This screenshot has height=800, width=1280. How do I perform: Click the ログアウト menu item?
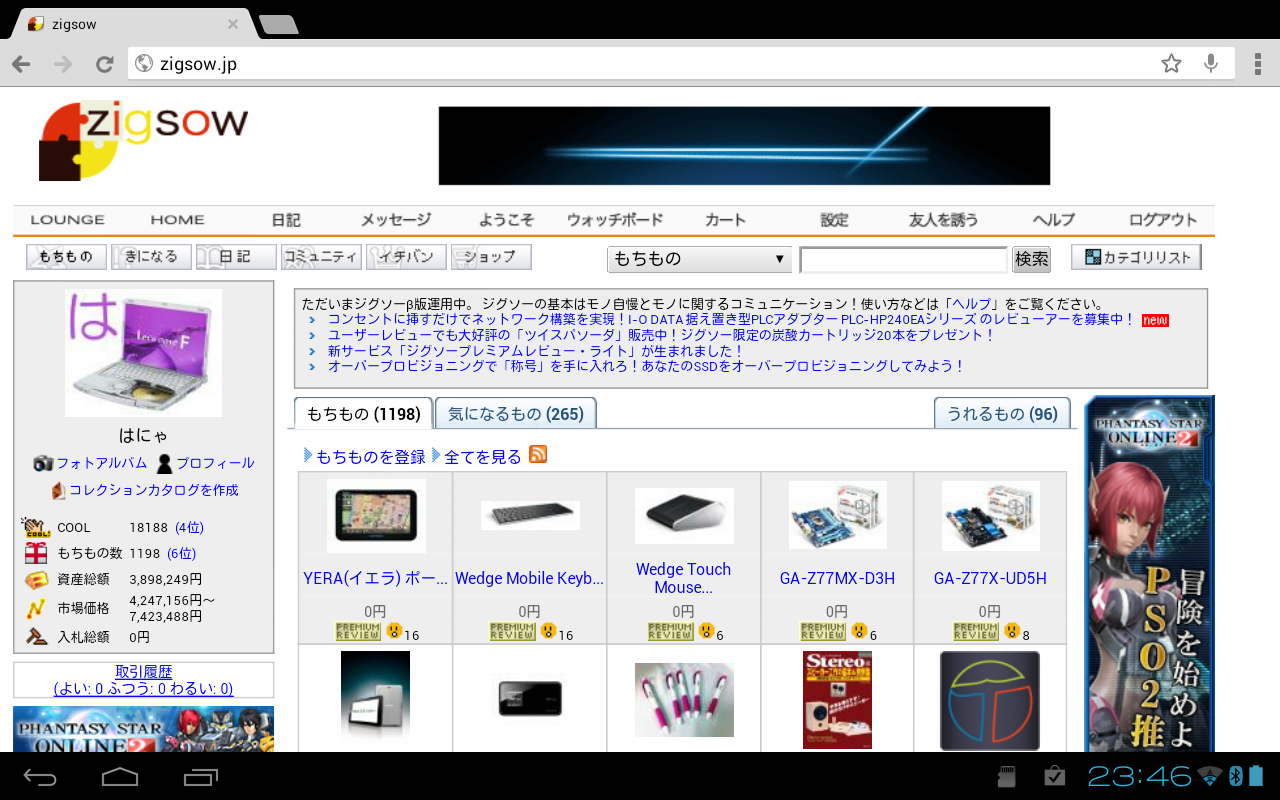[1163, 220]
